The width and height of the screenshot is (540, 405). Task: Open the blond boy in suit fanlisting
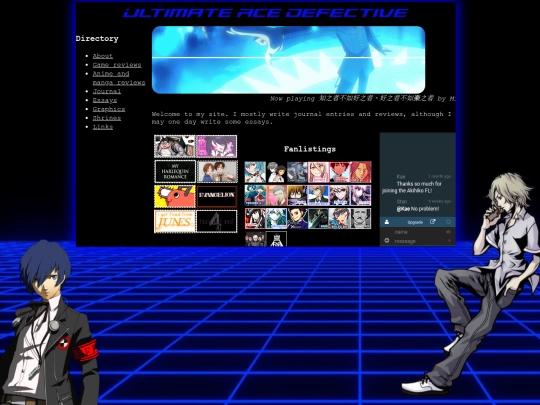pyautogui.click(x=319, y=195)
